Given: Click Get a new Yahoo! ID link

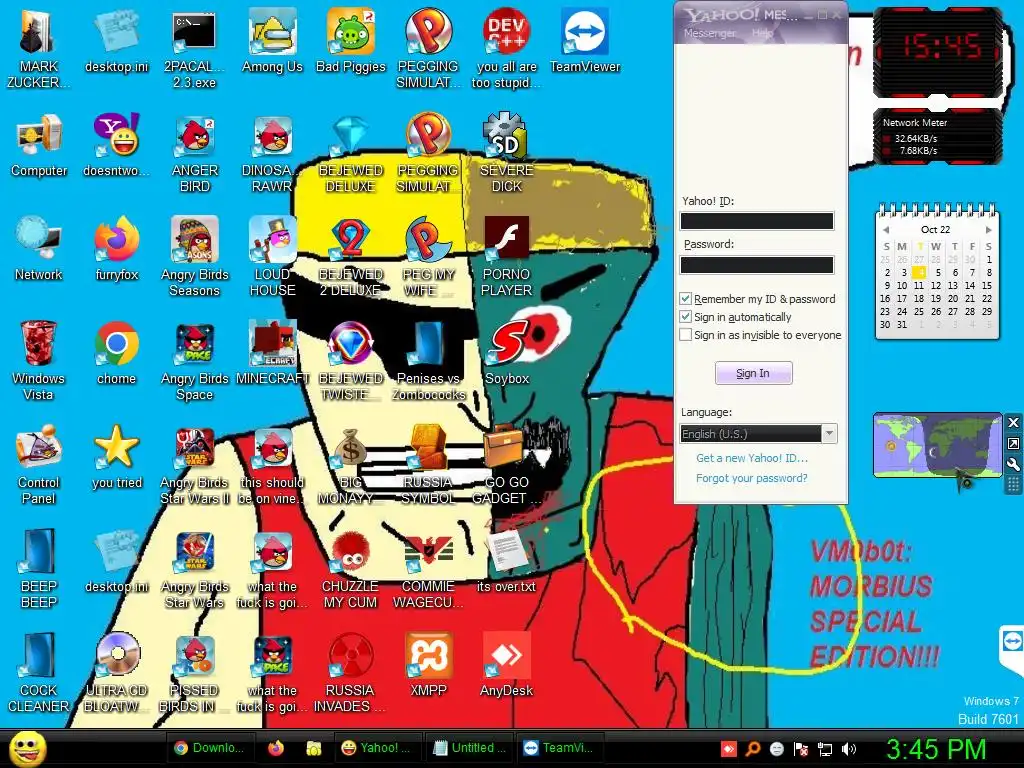Looking at the screenshot, I should [x=752, y=458].
